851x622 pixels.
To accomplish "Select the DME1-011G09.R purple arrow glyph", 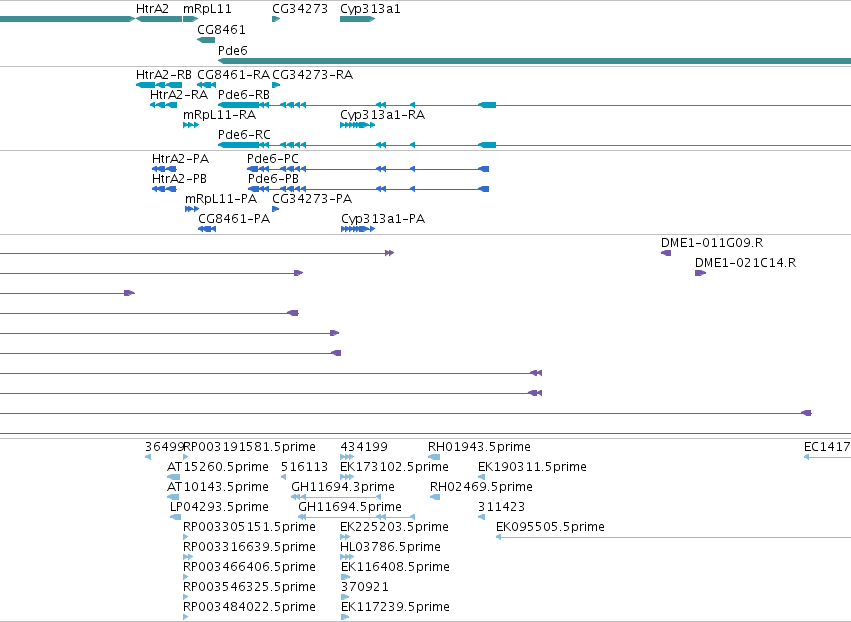I will click(666, 253).
